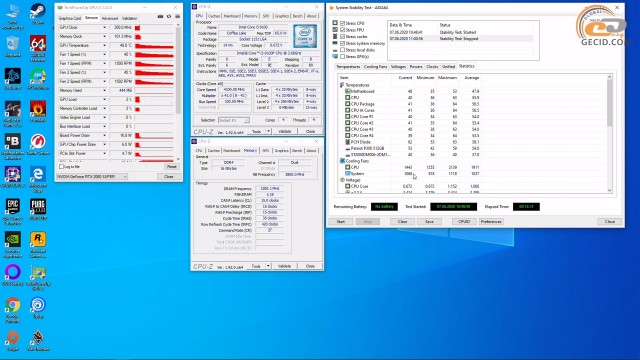
Task: Click Reset button in GPU-Z
Action: coord(171,167)
